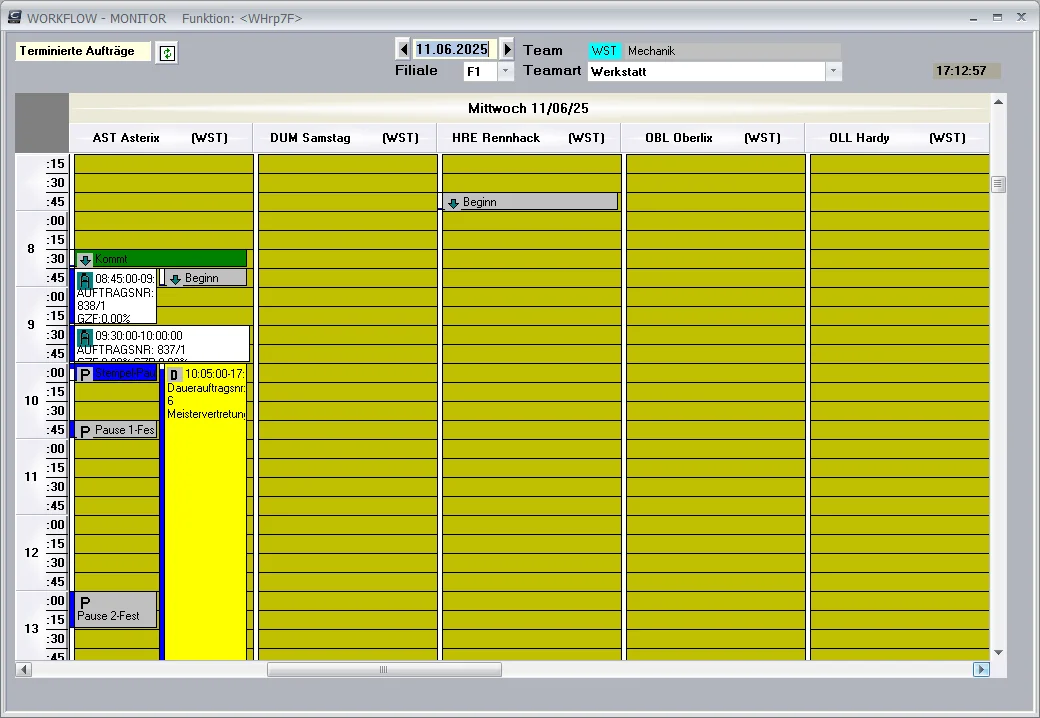The width and height of the screenshot is (1040, 718).
Task: Click the 12 hour label in time axis
Action: pos(31,553)
